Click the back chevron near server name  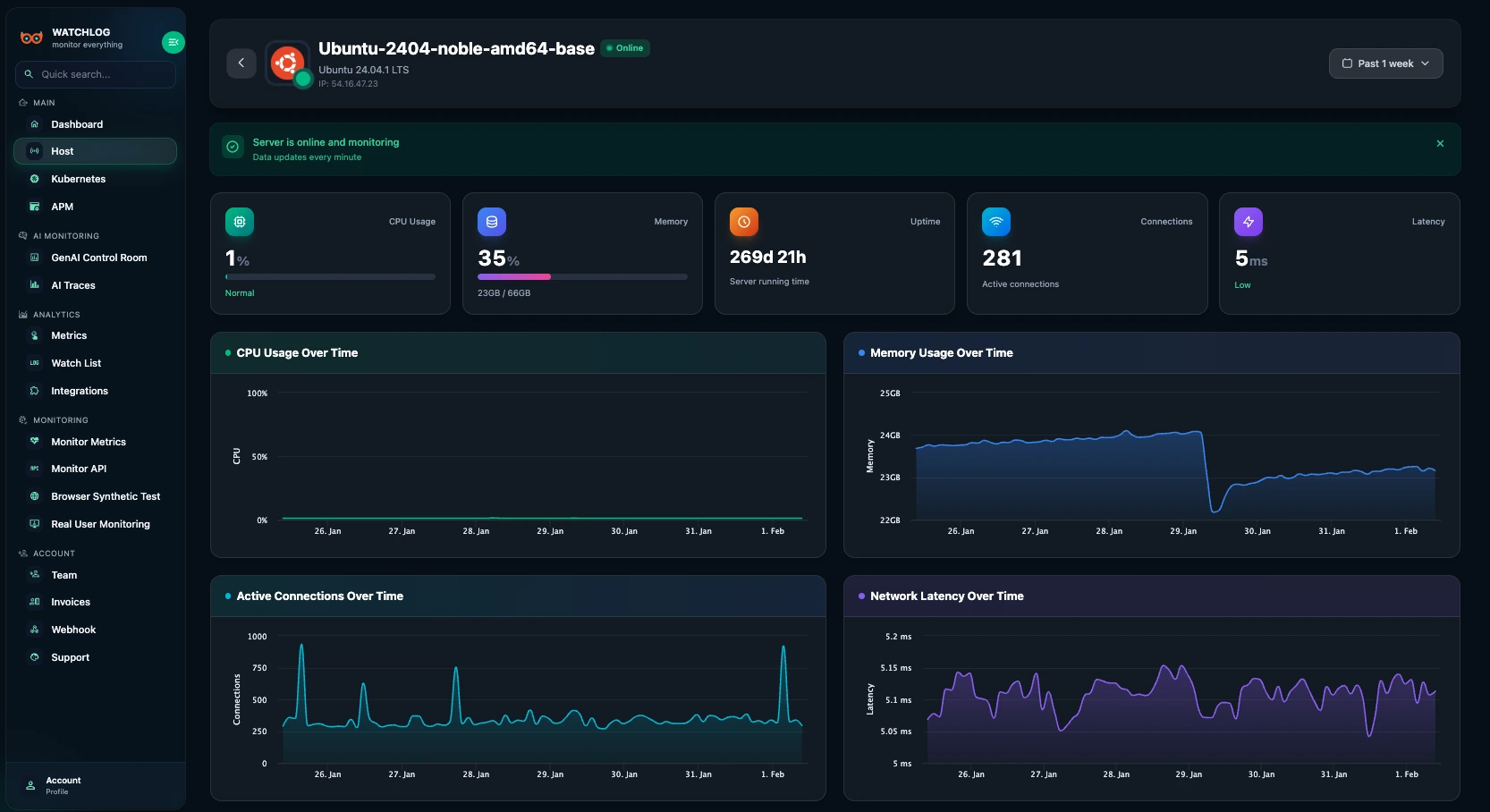pos(241,63)
